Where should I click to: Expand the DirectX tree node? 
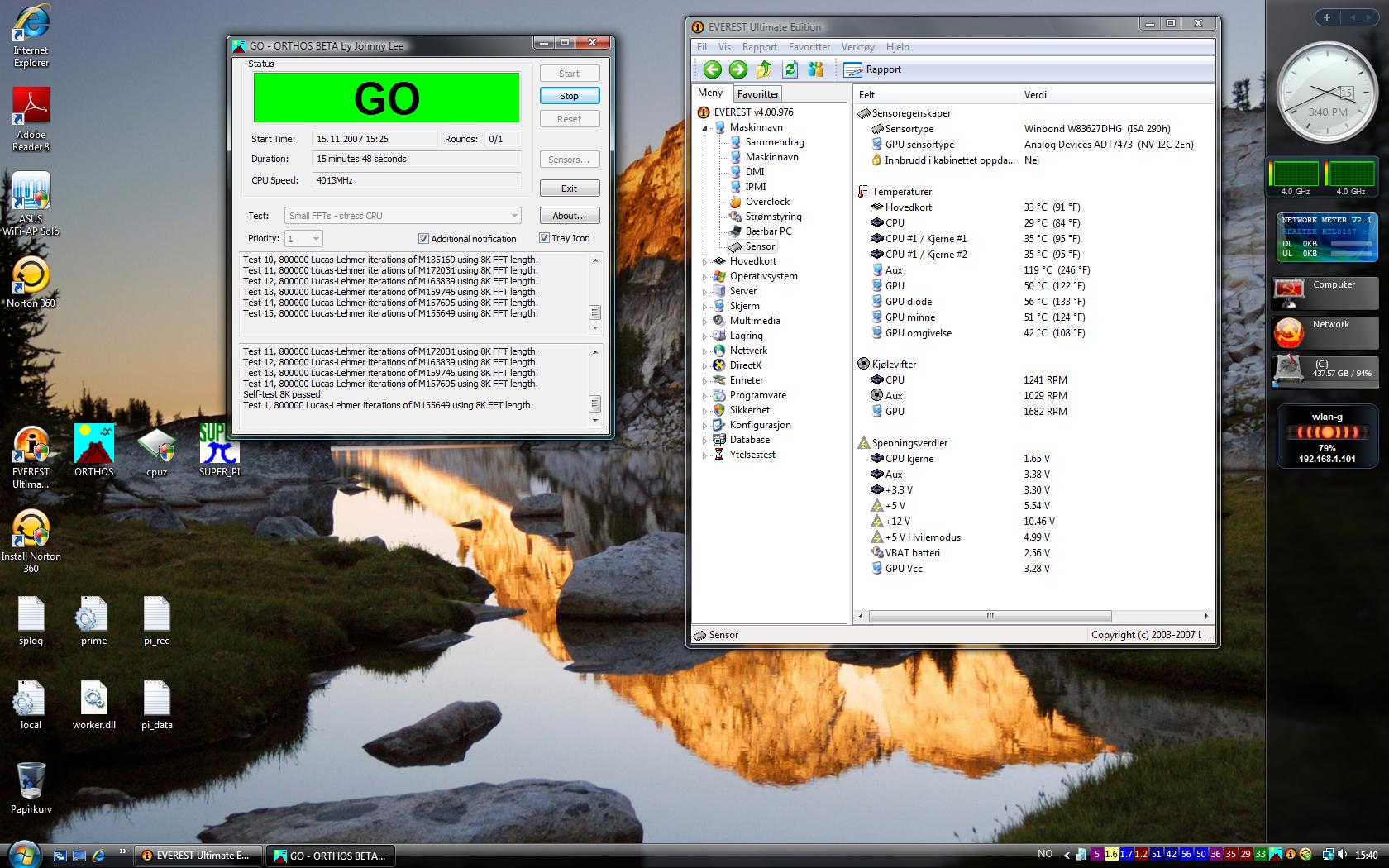[705, 366]
